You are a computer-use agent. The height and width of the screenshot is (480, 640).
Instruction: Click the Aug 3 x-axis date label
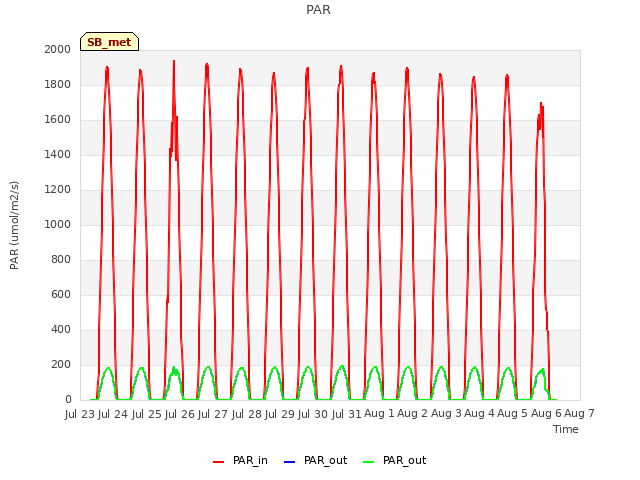446,414
